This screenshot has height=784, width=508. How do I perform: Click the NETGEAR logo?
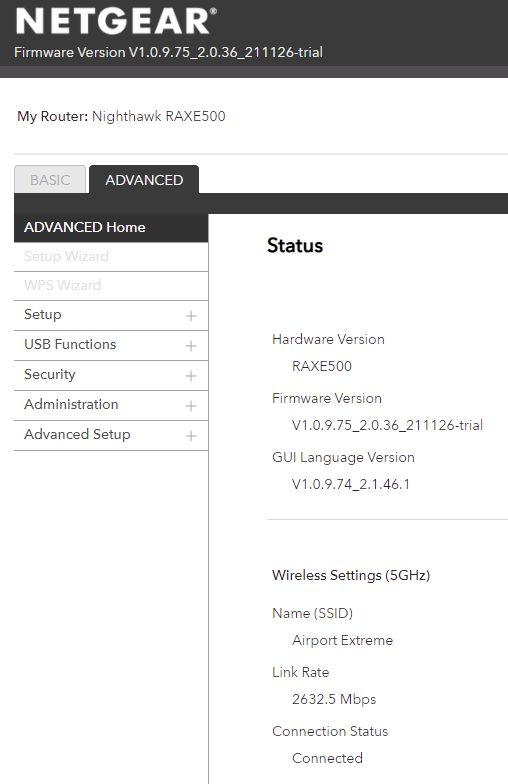(x=116, y=22)
